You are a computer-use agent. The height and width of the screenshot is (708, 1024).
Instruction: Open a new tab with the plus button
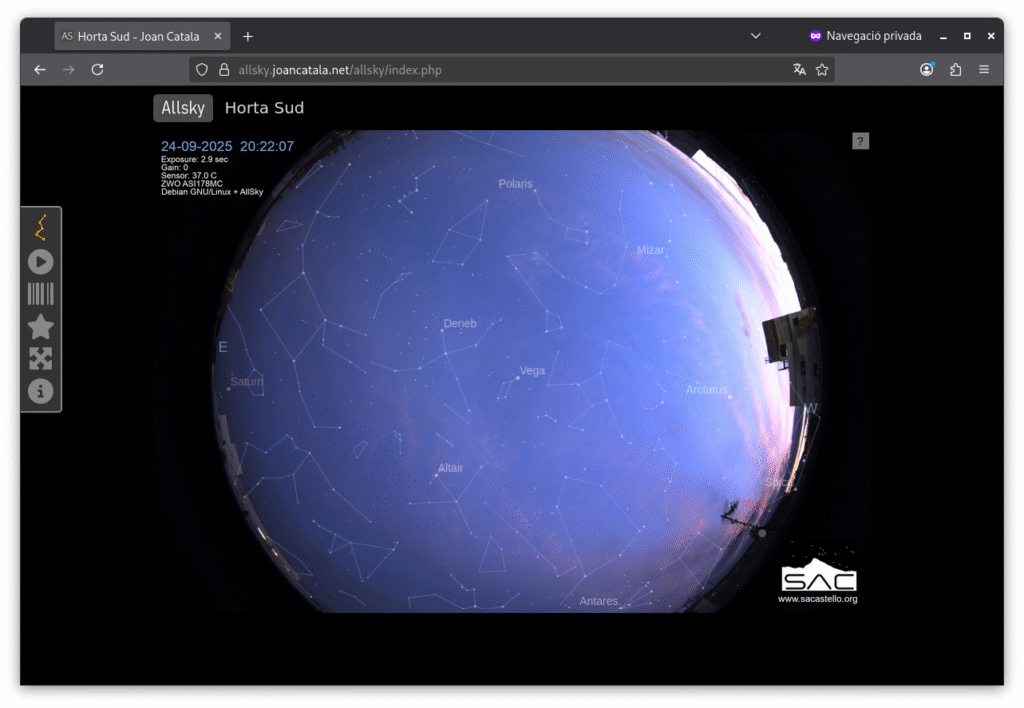click(x=248, y=36)
